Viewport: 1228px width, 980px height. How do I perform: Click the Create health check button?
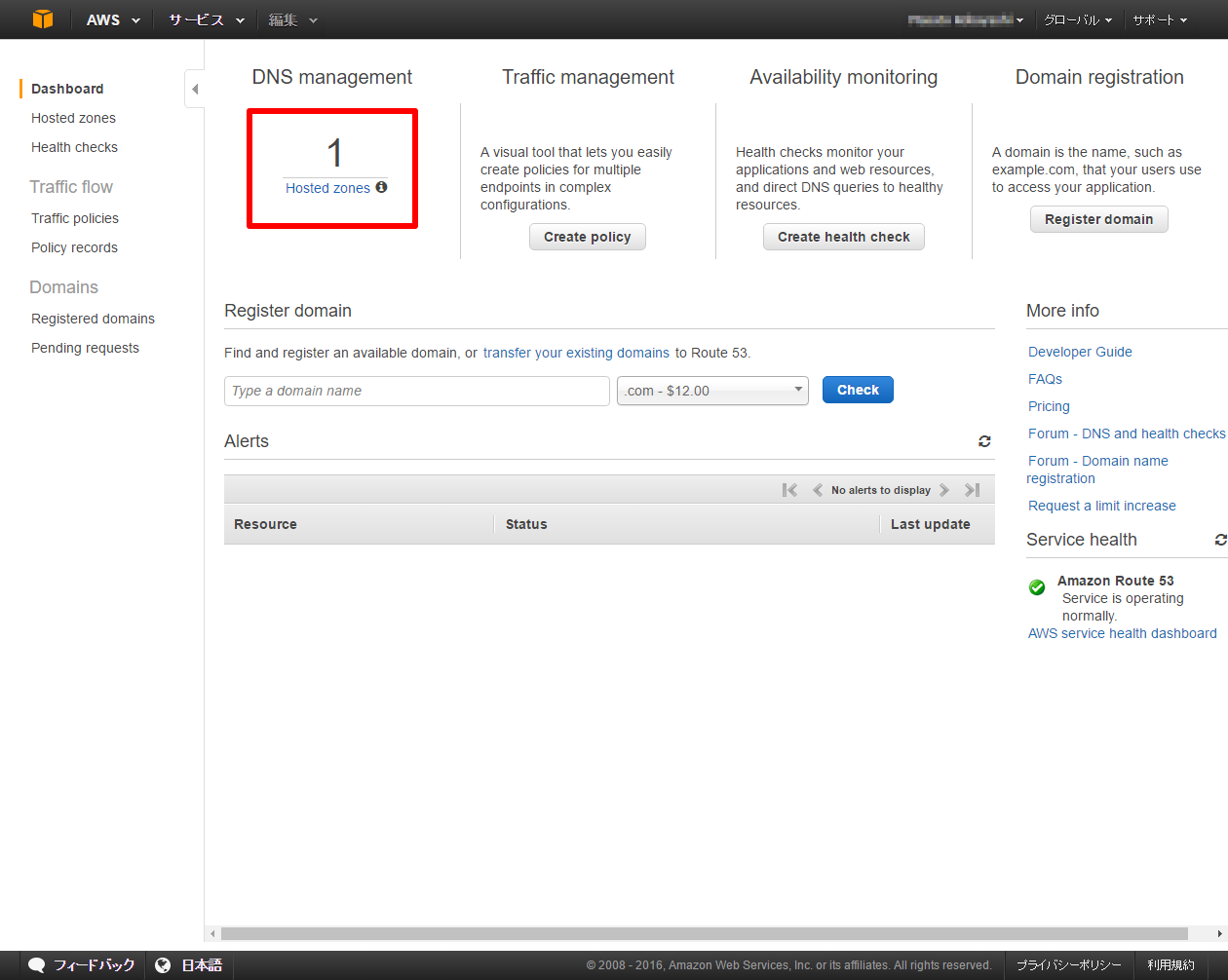844,237
